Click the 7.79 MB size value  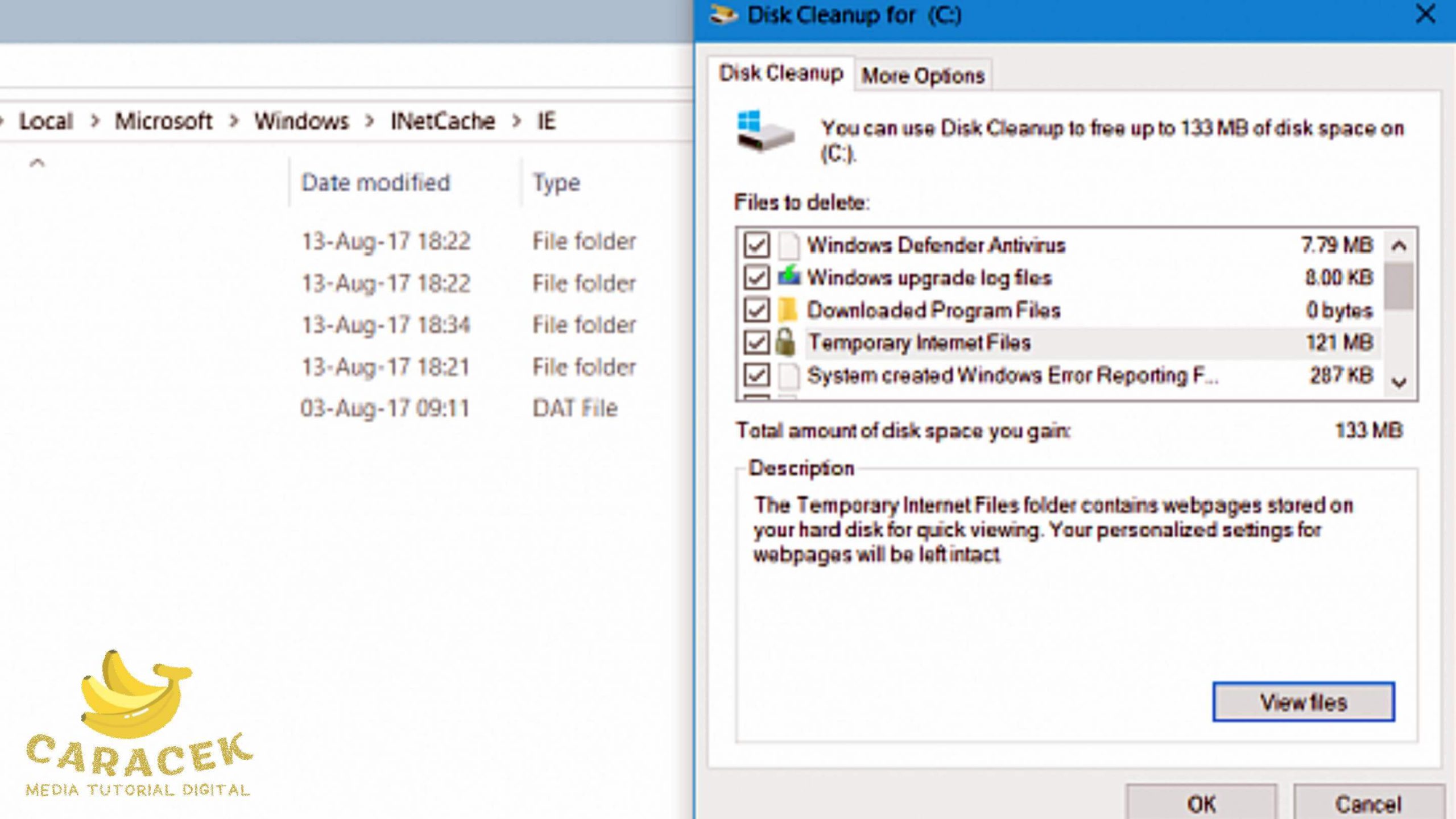point(1337,245)
